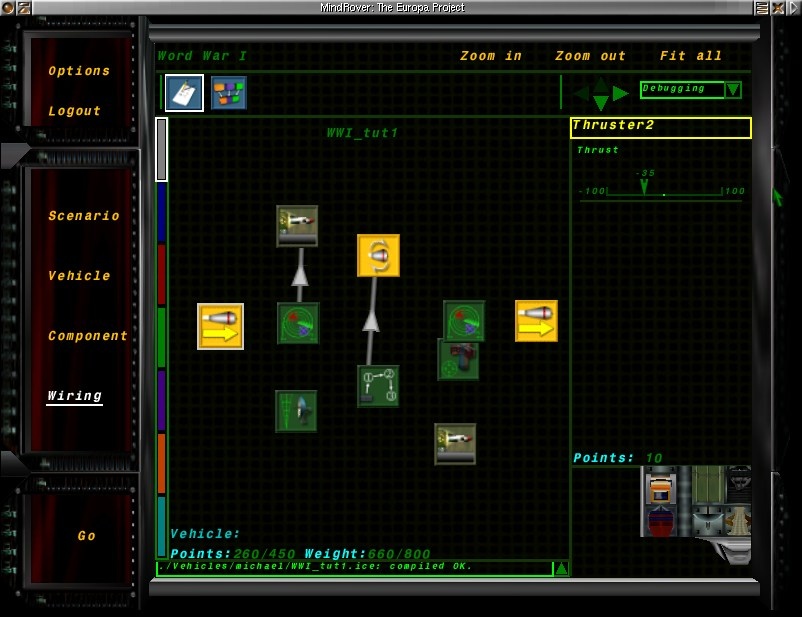Click the MindRover window title text
This screenshot has height=617, width=802.
392,8
